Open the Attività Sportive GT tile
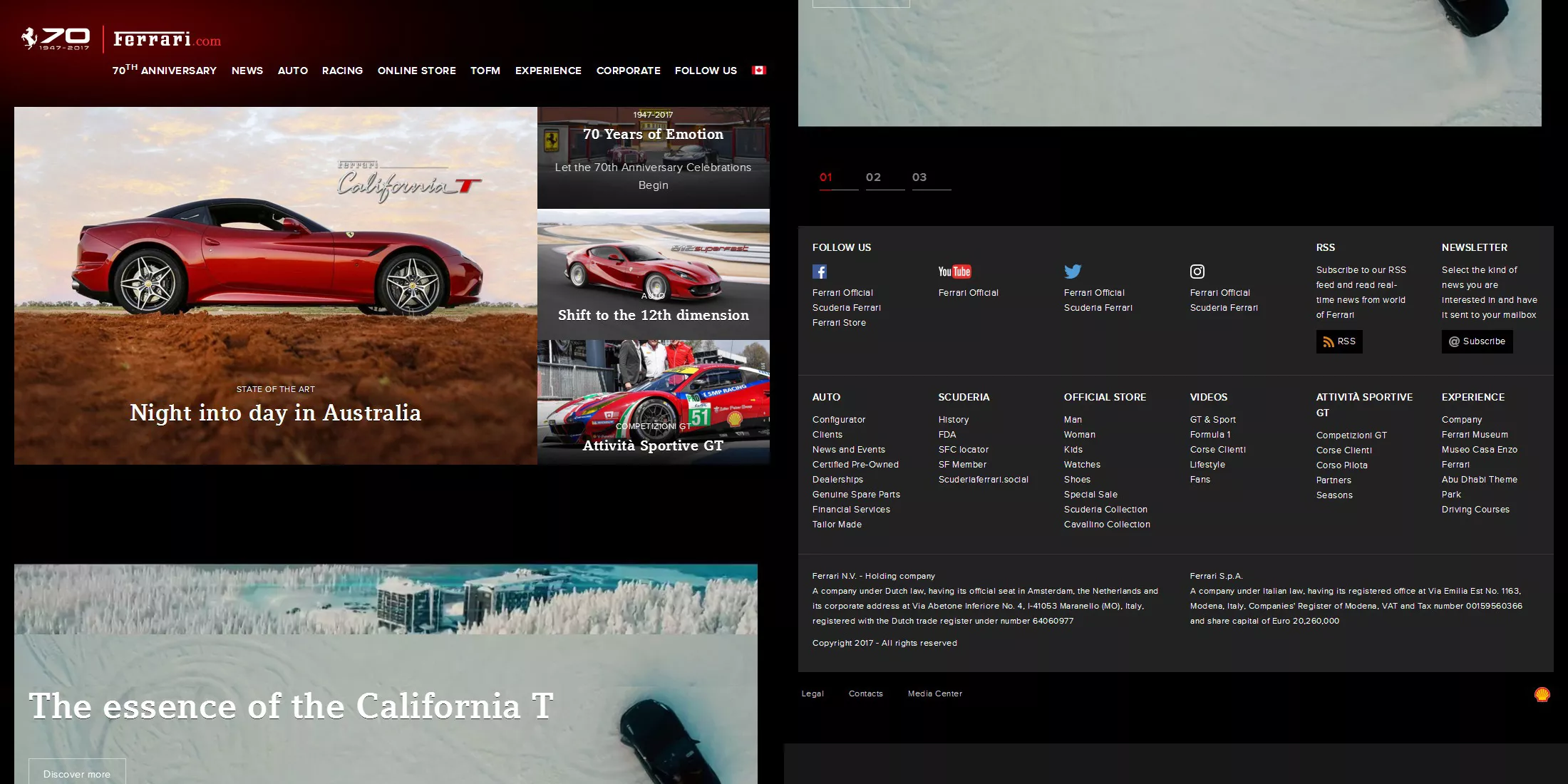This screenshot has height=784, width=1568. 654,403
